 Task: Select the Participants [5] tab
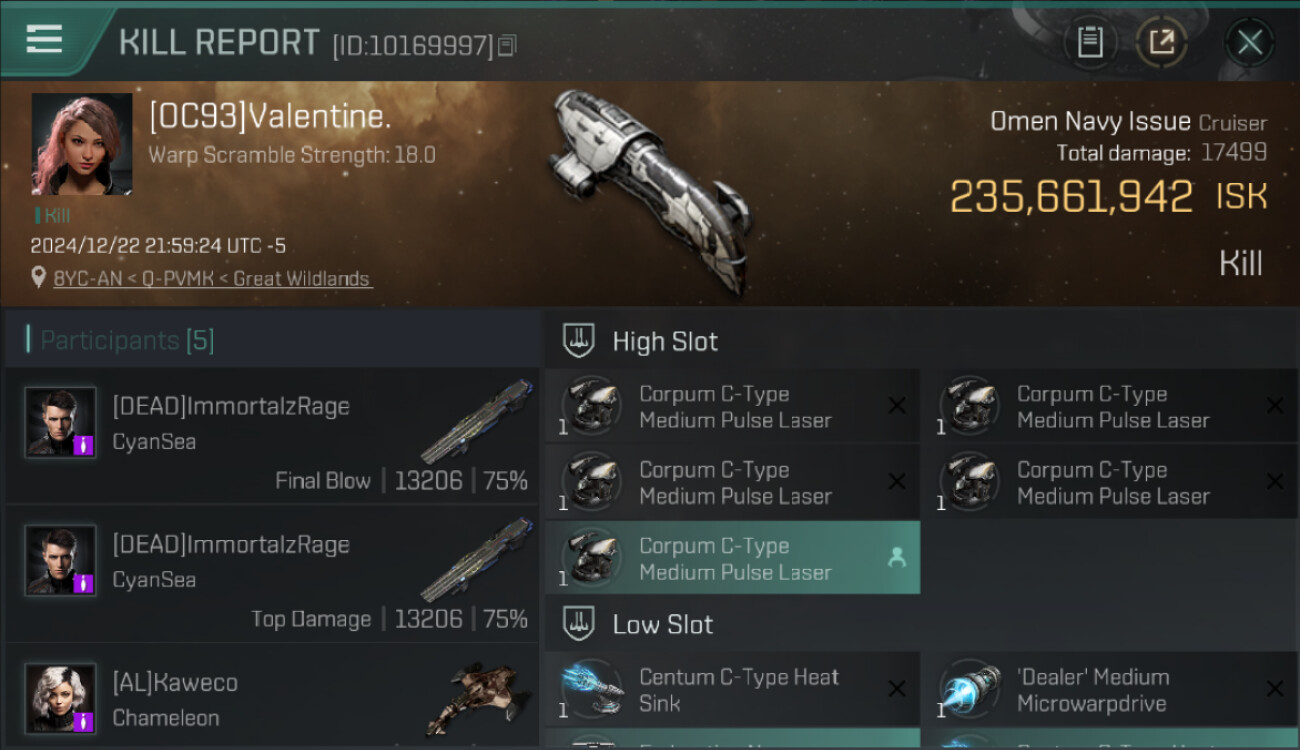tap(127, 340)
